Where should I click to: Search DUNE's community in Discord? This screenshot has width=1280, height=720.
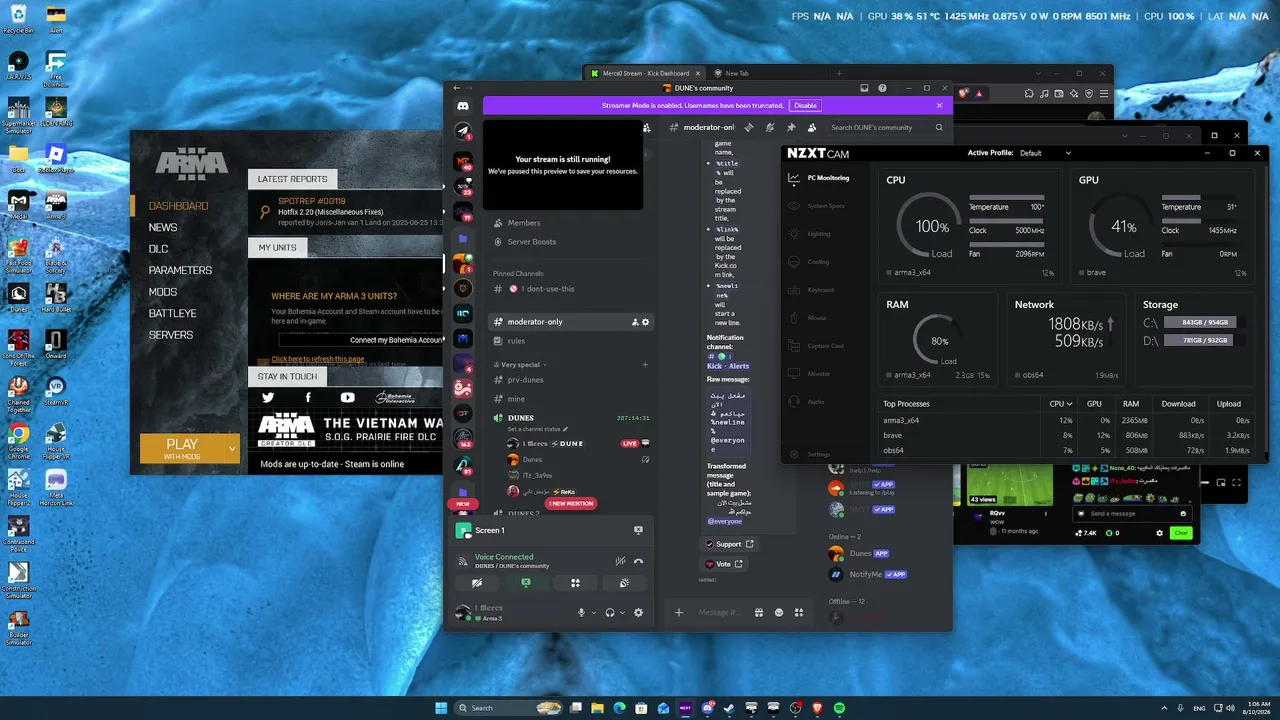coord(886,128)
